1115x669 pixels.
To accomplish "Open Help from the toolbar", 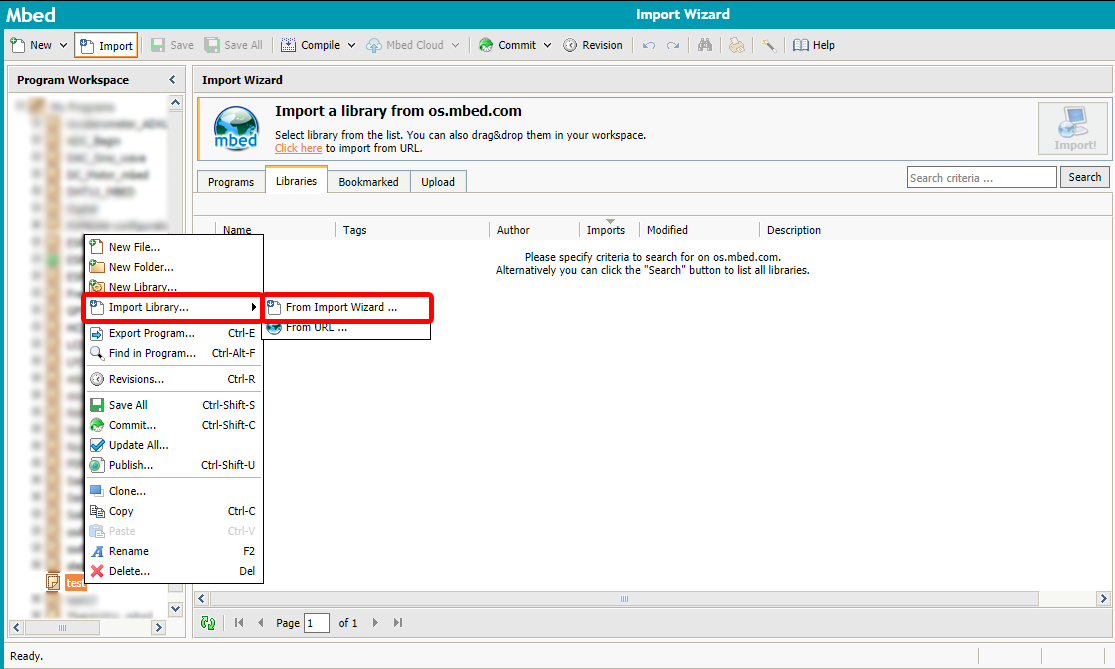I will click(x=814, y=45).
